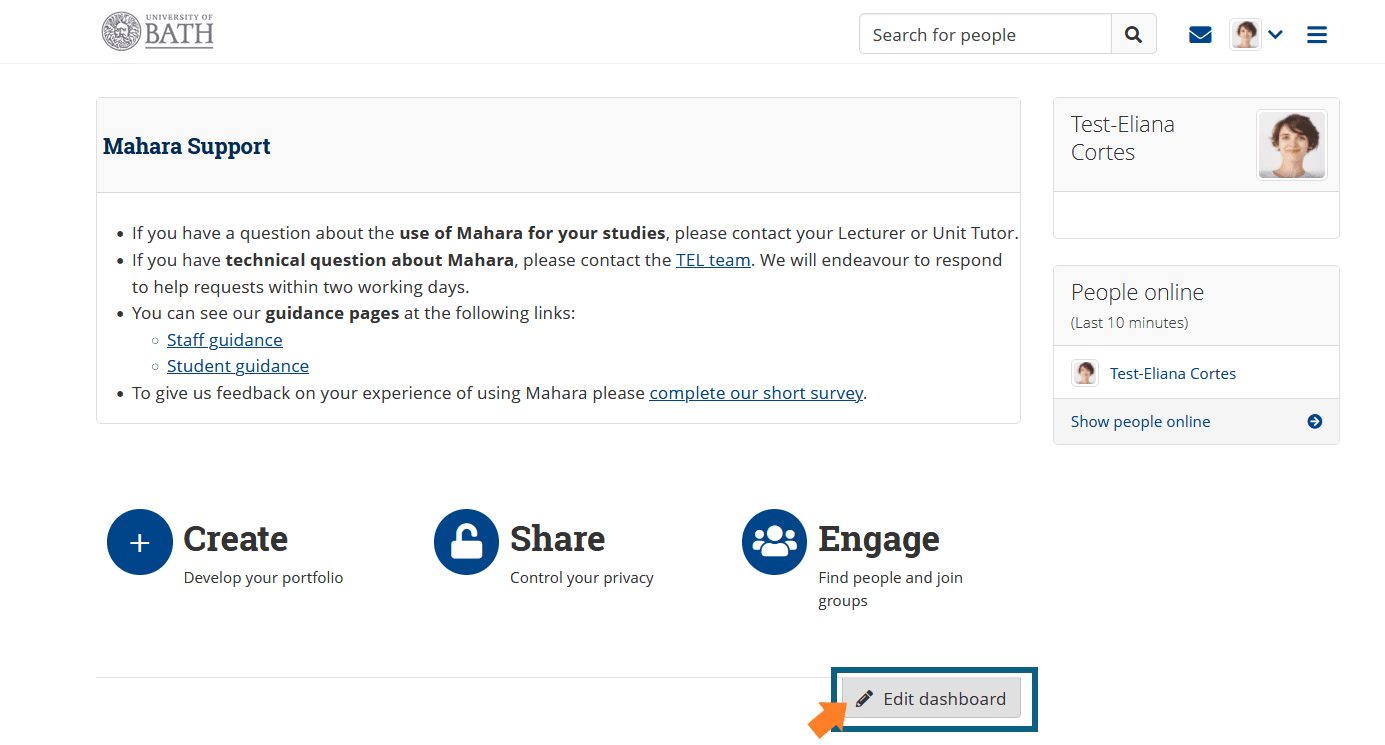
Task: Open the Student guidance link
Action: 237,365
